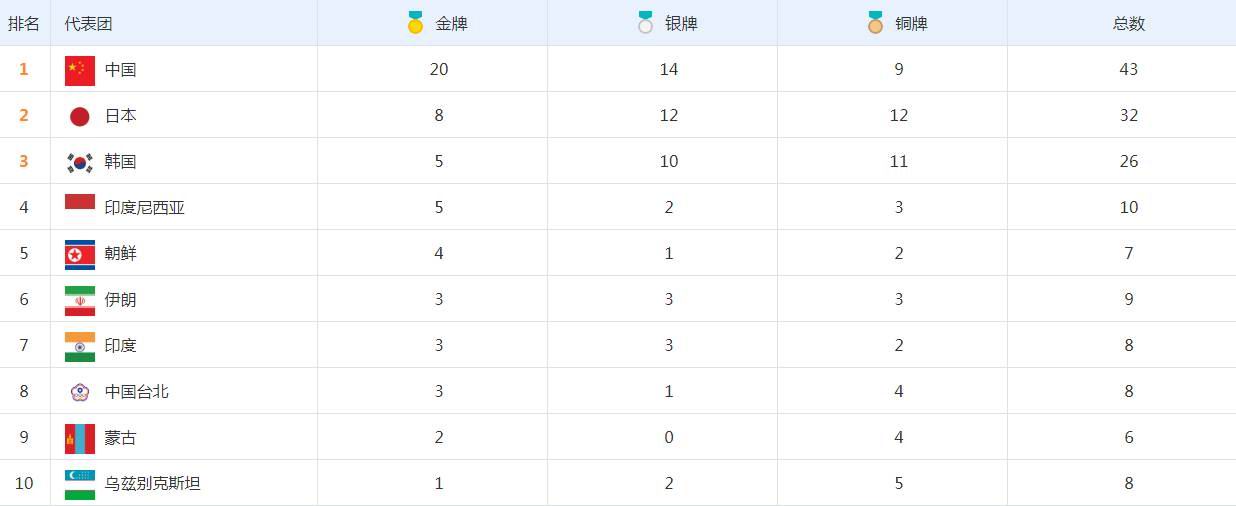Viewport: 1236px width, 506px height.
Task: Click the silver medal icon
Action: [x=645, y=22]
